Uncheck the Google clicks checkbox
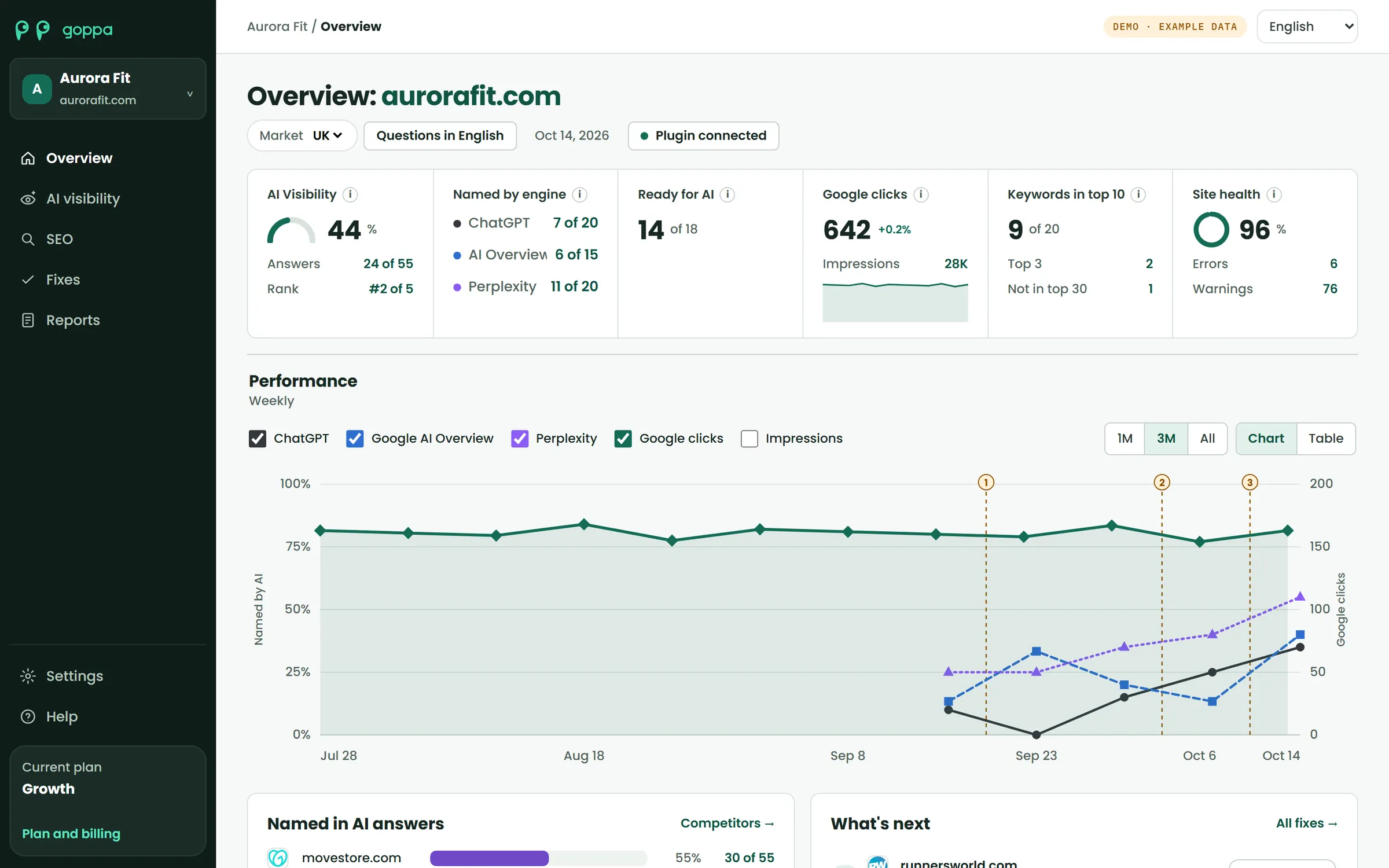 click(623, 439)
